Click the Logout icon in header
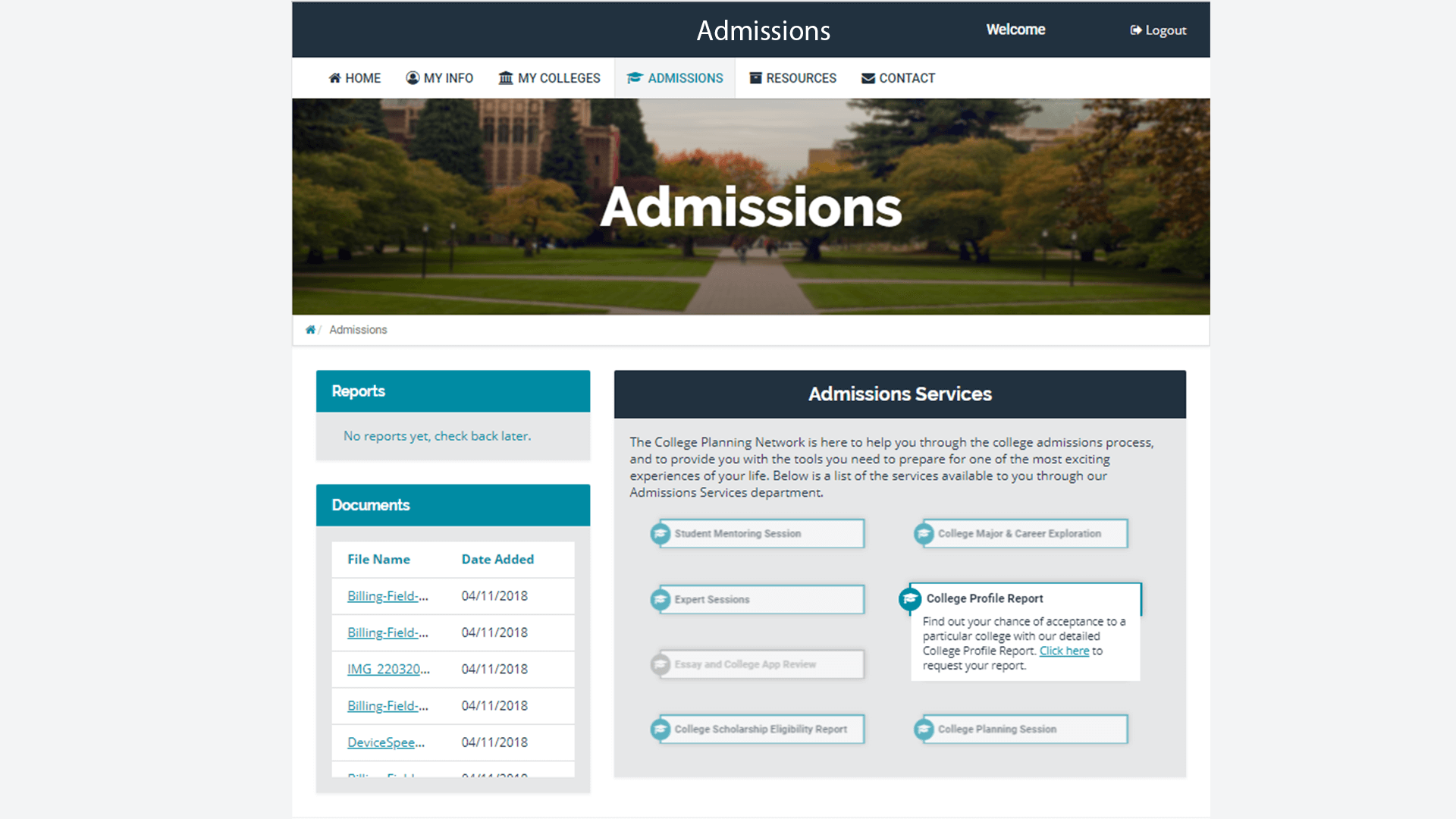1456x819 pixels. (x=1135, y=30)
